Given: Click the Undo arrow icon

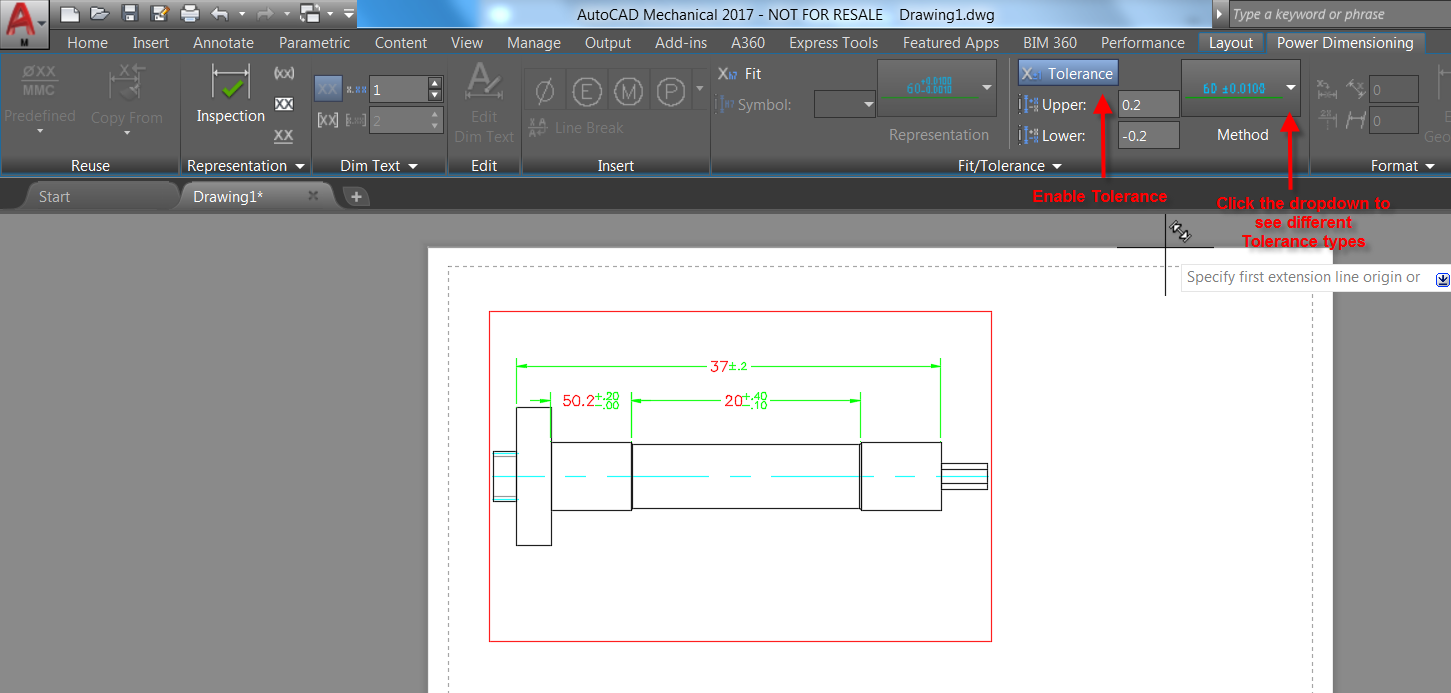Looking at the screenshot, I should point(220,14).
